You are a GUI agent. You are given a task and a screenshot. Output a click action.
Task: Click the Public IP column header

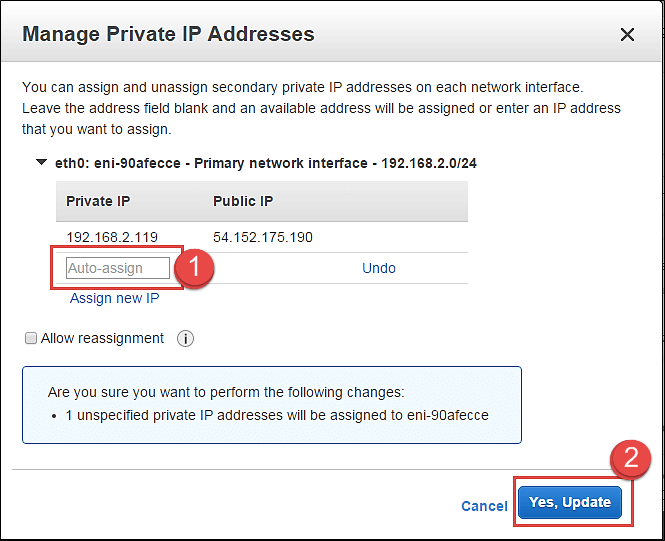click(243, 201)
